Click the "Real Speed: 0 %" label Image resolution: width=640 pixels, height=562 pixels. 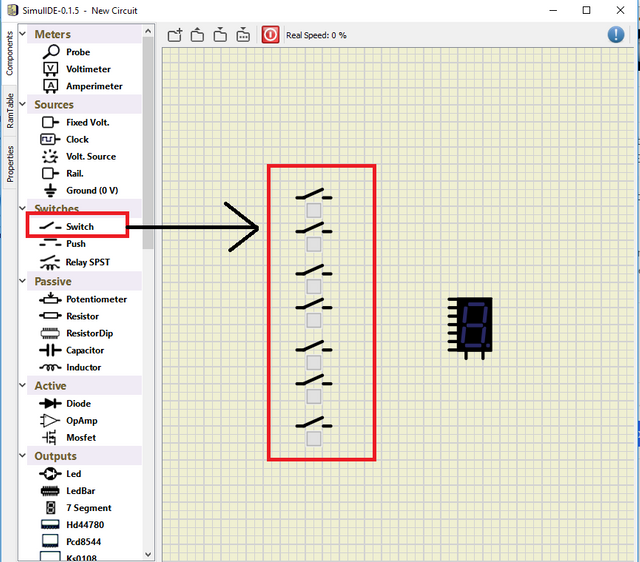(x=316, y=36)
